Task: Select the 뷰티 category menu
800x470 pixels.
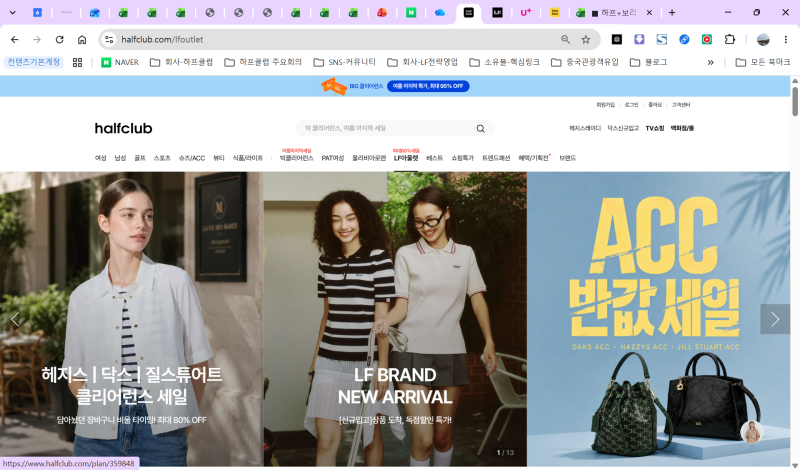Action: tap(218, 158)
